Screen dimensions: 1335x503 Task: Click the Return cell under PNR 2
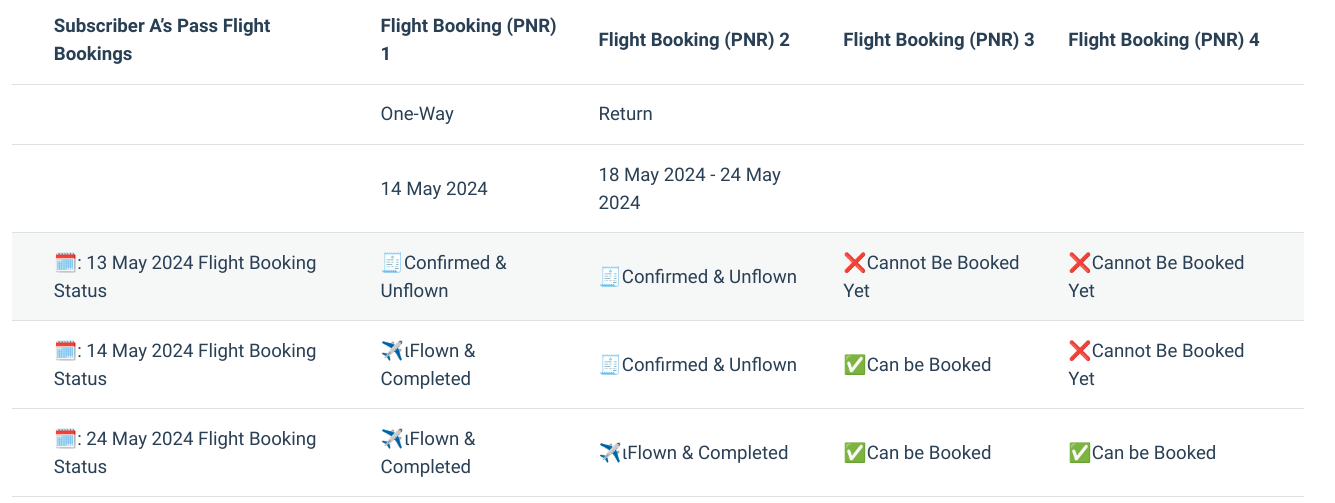pos(625,114)
